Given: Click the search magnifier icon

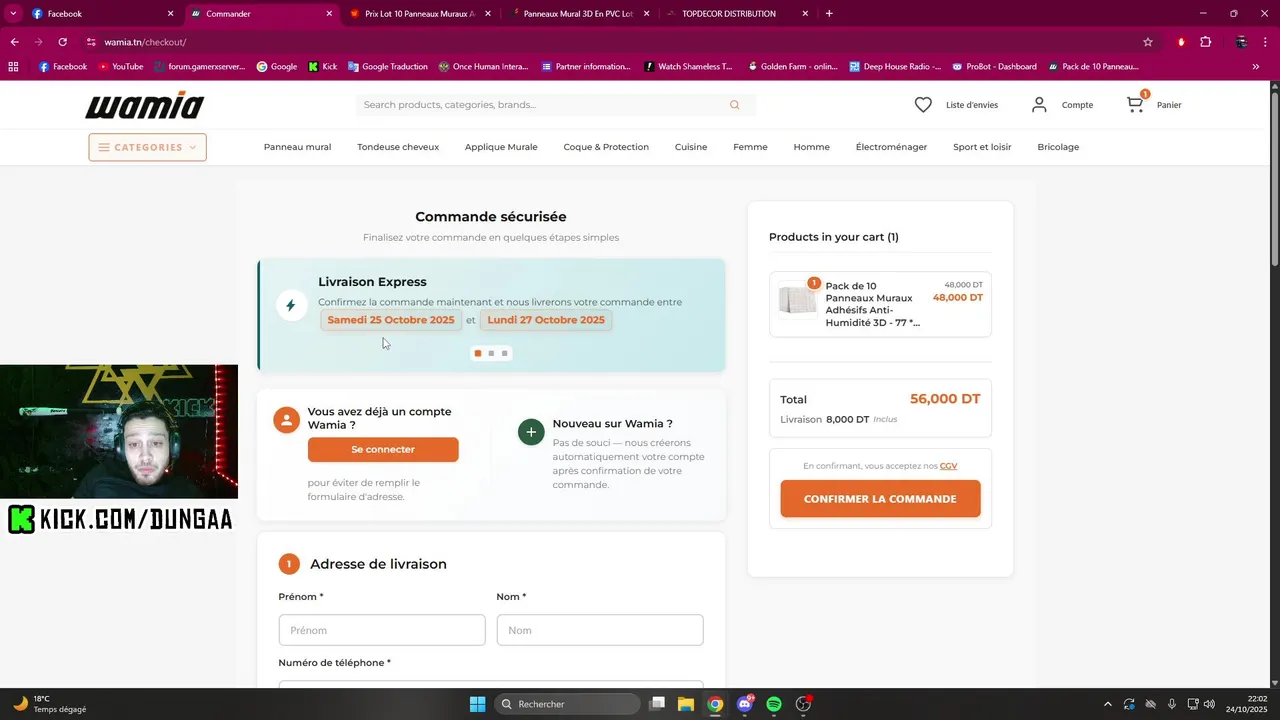Looking at the screenshot, I should (x=734, y=105).
